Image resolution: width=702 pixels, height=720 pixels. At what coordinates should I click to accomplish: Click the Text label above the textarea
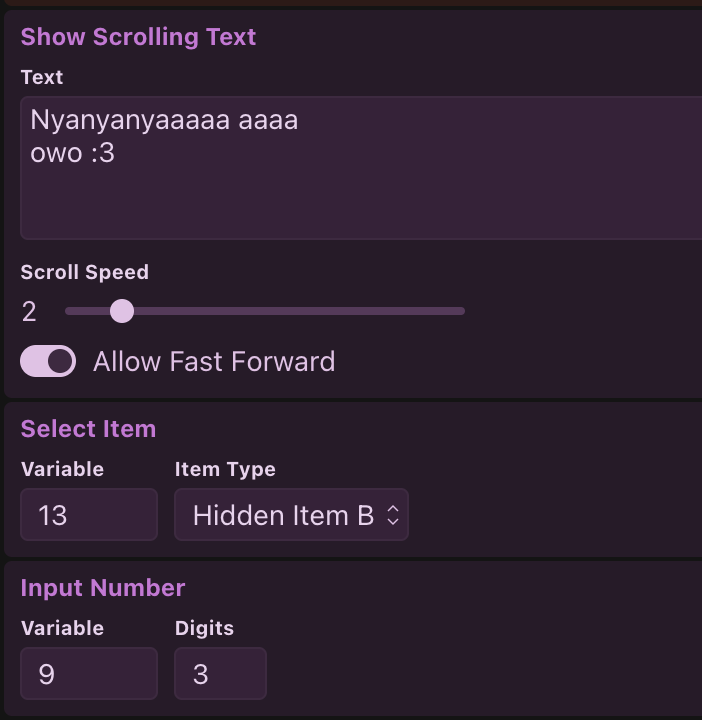[x=42, y=77]
